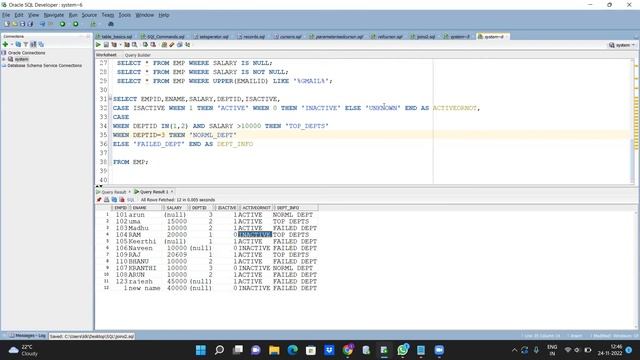Click the Undo arrow icon in main toolbar
The height and width of the screenshot is (360, 640).
[42, 24]
